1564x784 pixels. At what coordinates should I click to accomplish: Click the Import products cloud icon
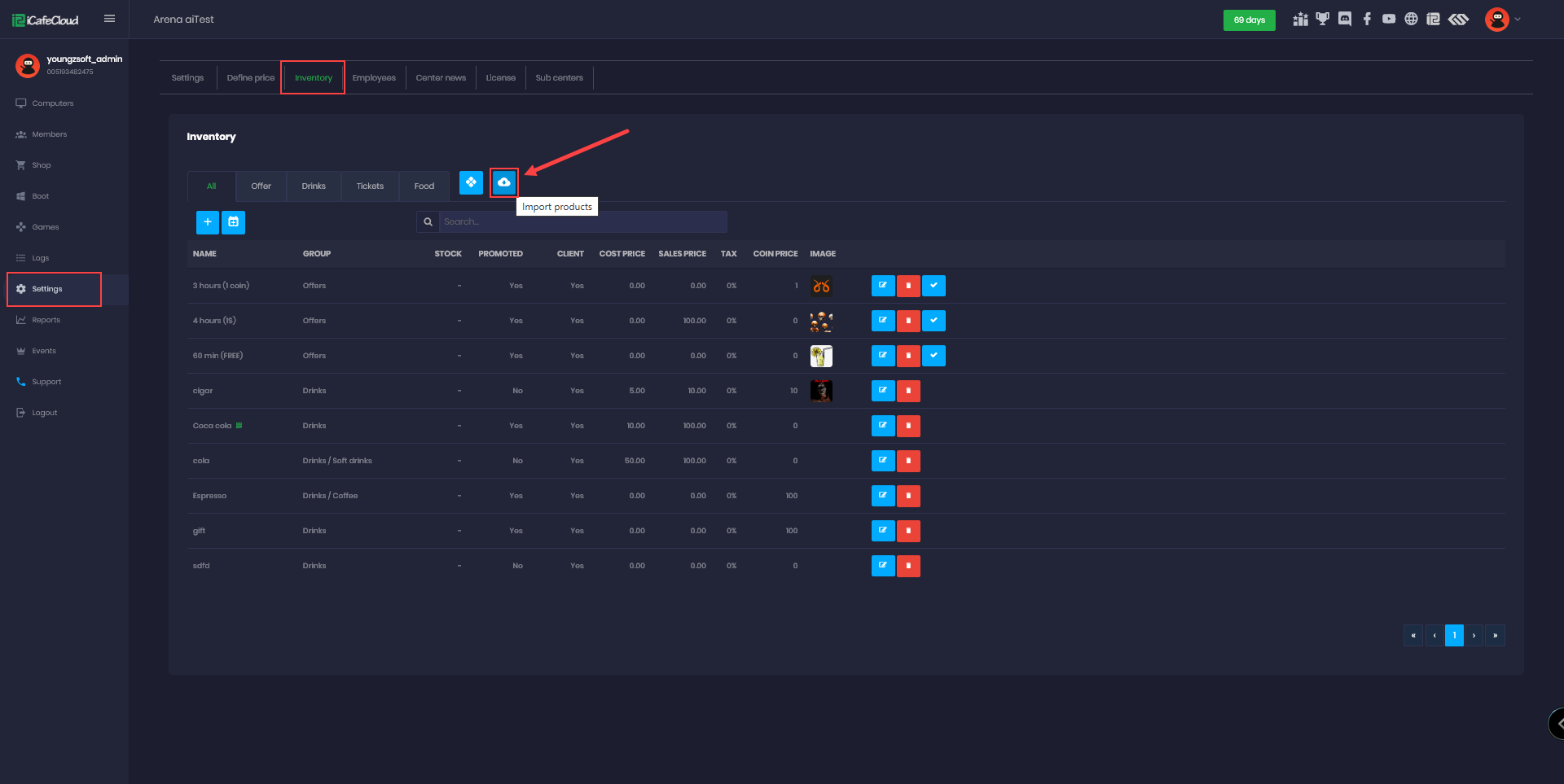click(504, 182)
